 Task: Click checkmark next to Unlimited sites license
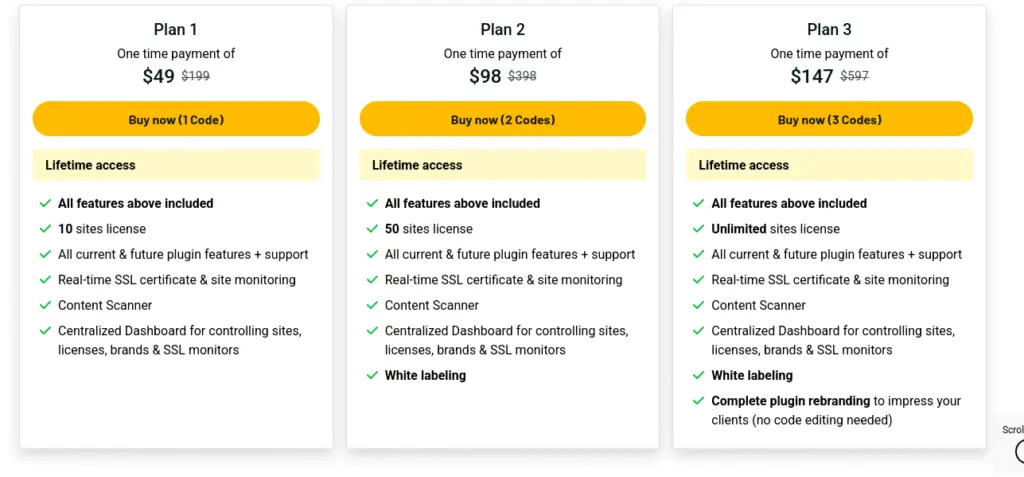698,229
